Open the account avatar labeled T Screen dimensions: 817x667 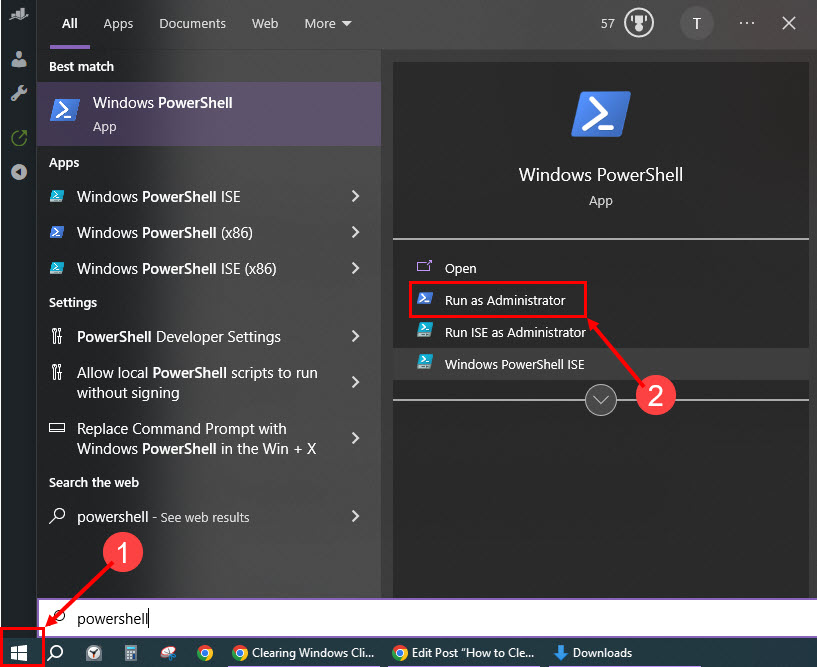(x=696, y=23)
